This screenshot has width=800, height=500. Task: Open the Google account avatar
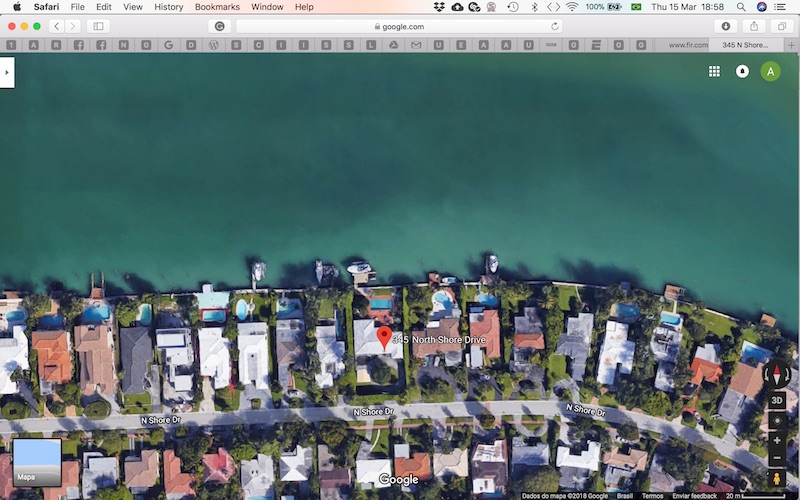[x=770, y=71]
